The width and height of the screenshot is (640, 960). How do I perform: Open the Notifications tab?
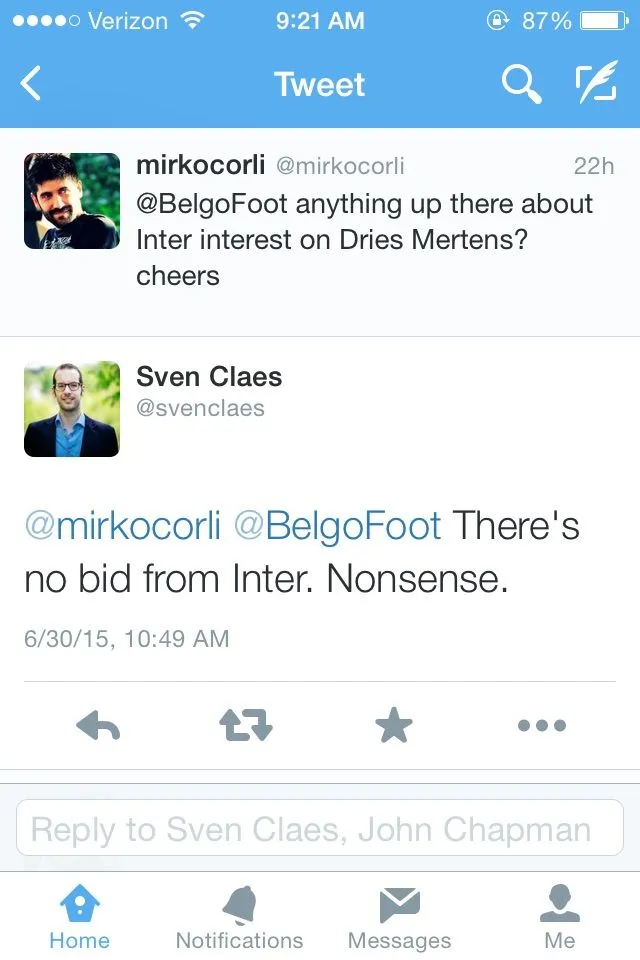pyautogui.click(x=239, y=918)
